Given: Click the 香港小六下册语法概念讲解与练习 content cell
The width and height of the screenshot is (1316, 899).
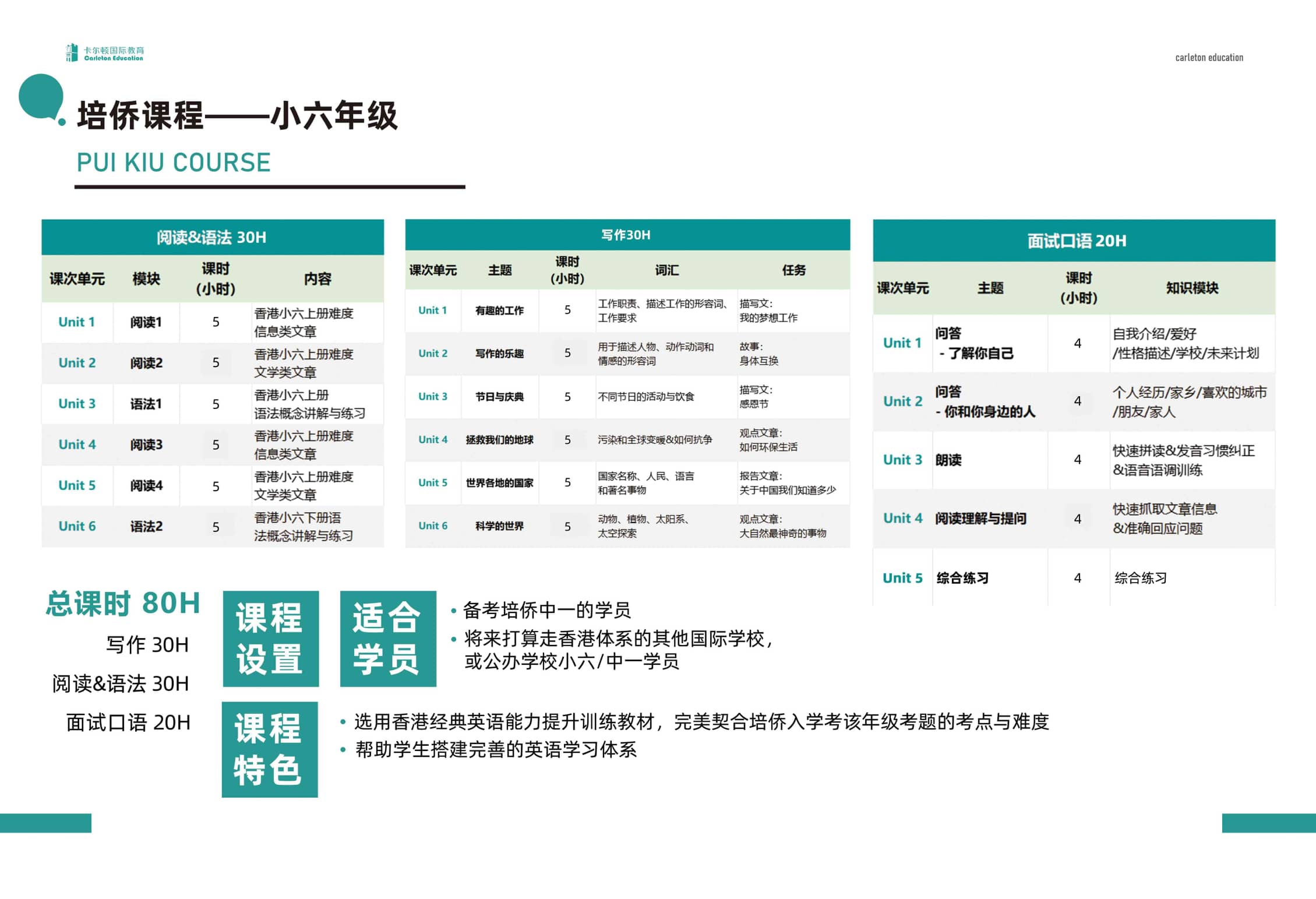Looking at the screenshot, I should pos(317,526).
